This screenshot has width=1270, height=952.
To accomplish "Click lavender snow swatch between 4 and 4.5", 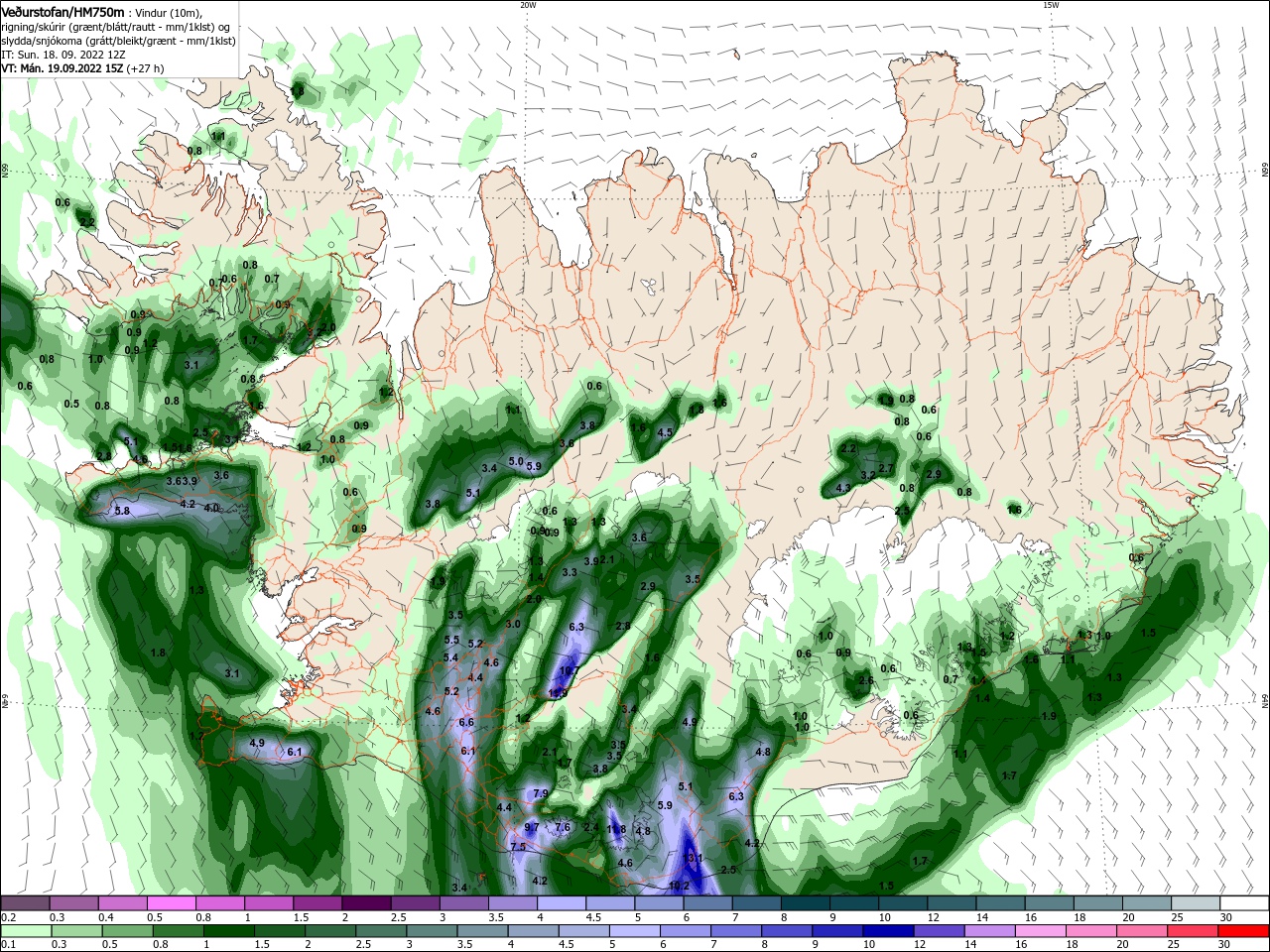I will (563, 903).
